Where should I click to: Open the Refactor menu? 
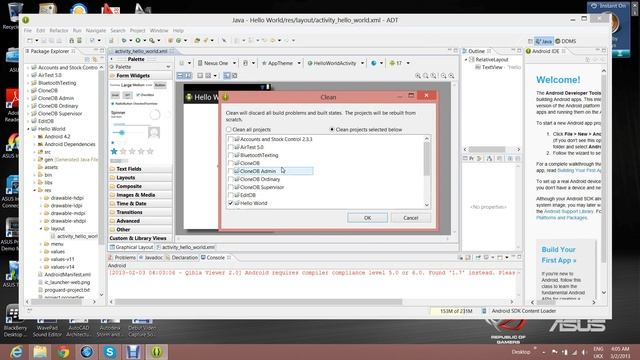click(x=59, y=31)
